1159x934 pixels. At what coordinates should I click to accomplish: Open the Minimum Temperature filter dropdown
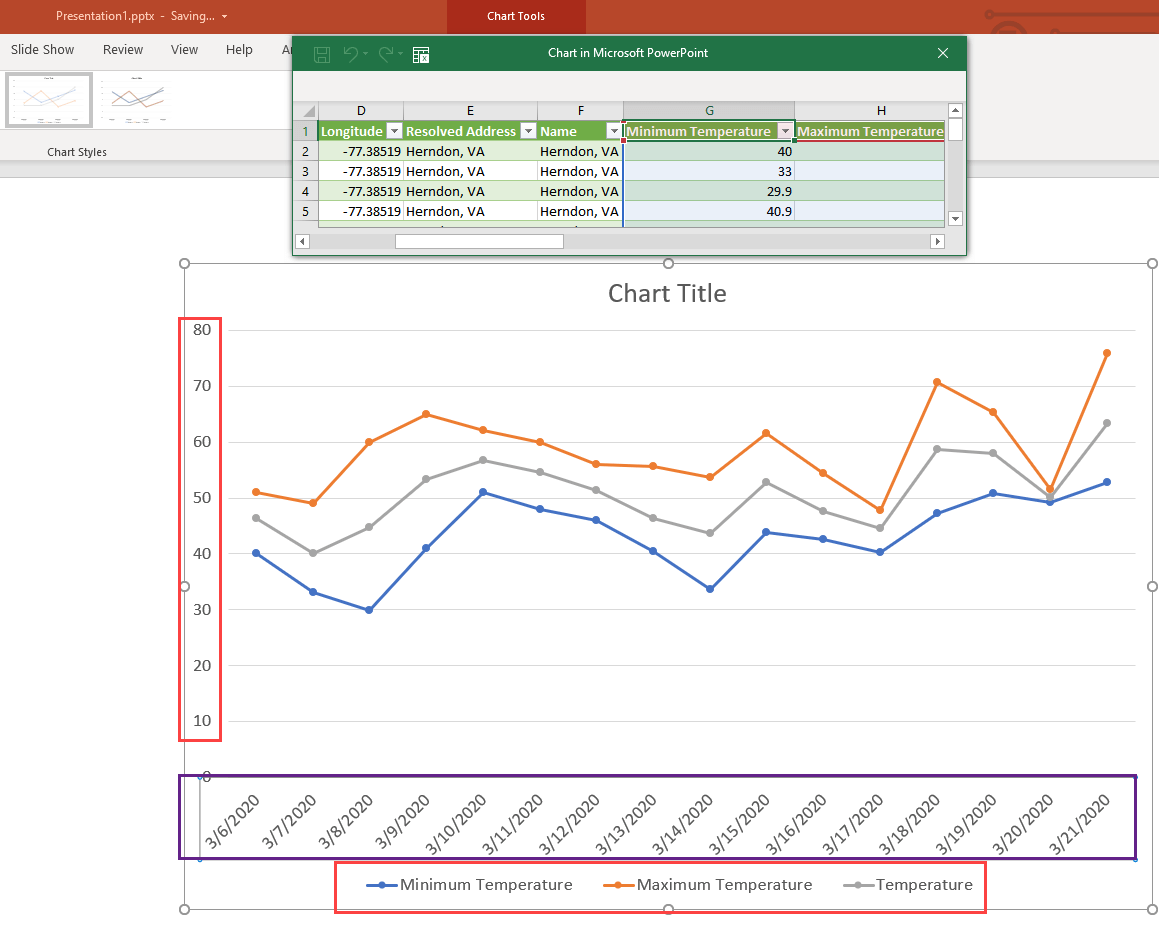tap(785, 131)
